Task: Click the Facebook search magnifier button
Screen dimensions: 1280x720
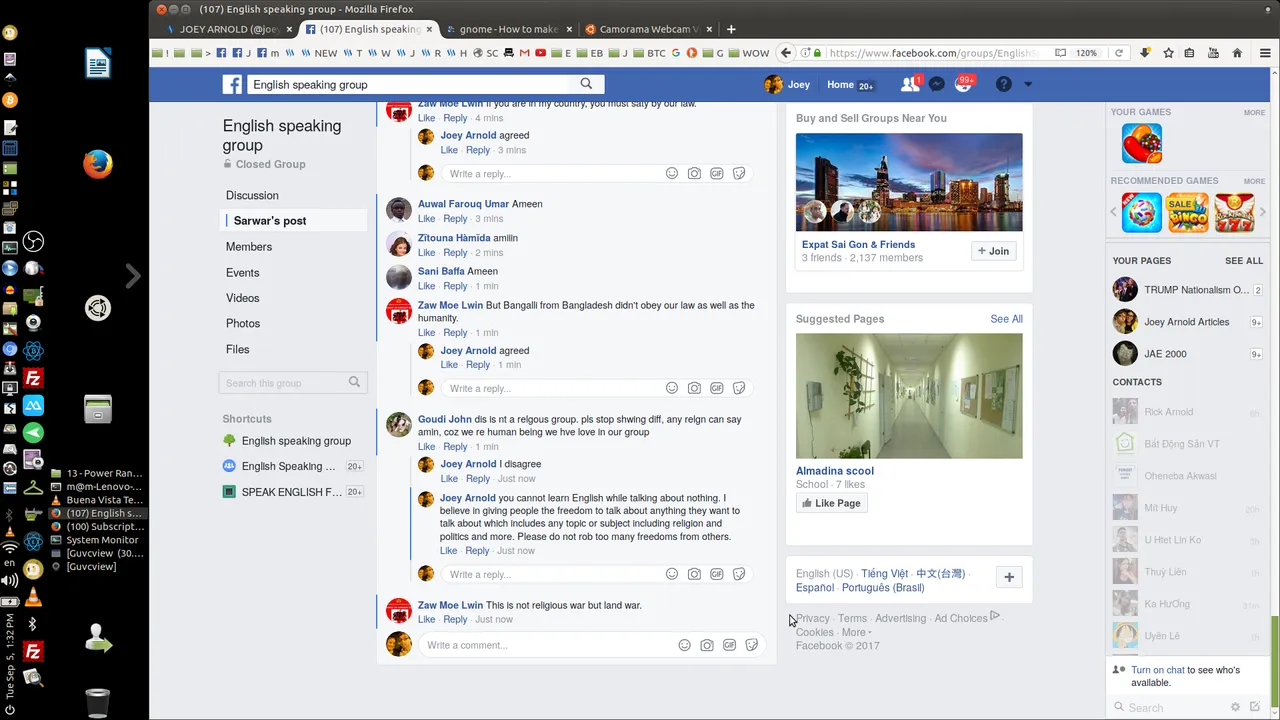Action: [587, 84]
